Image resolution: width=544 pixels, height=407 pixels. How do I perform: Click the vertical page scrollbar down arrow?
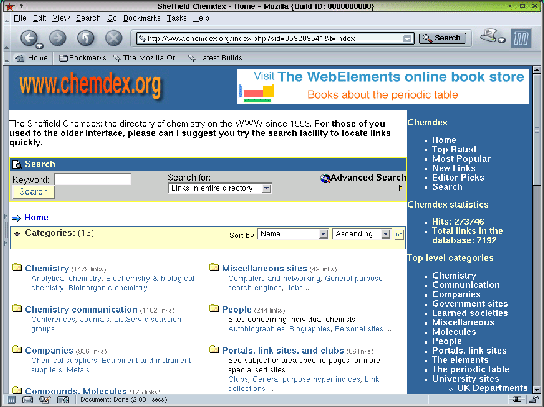coord(536,390)
